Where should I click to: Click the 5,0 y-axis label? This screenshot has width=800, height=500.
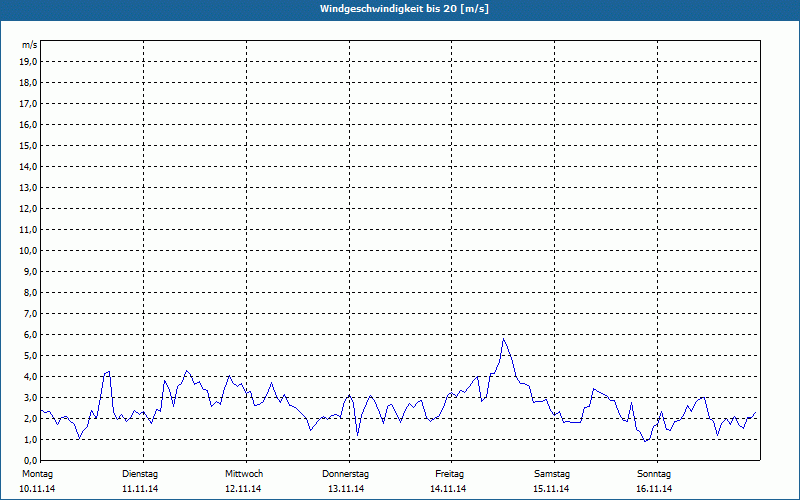coord(29,356)
